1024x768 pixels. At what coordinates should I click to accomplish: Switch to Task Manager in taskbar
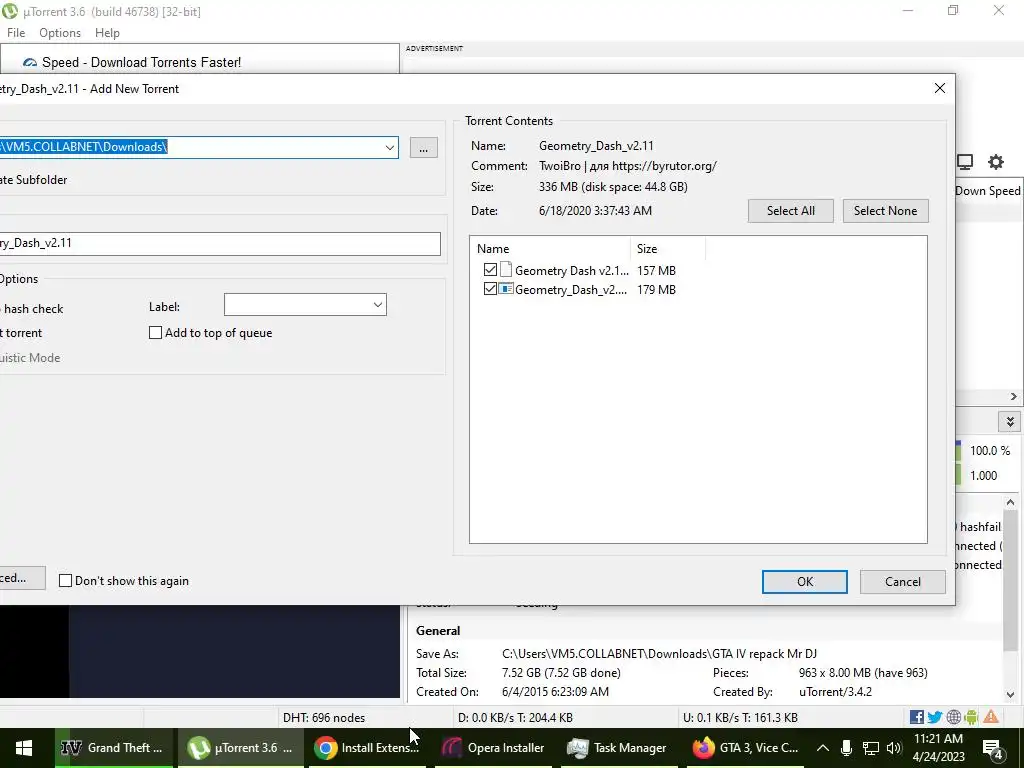click(x=620, y=748)
